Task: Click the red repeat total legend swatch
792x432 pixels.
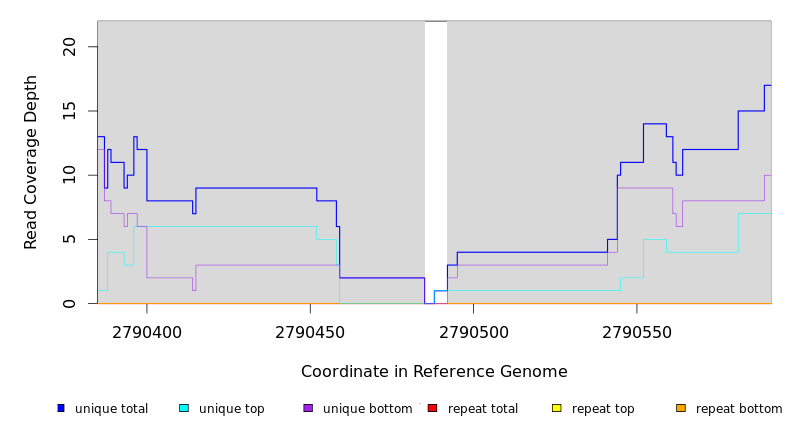Action: tap(432, 408)
